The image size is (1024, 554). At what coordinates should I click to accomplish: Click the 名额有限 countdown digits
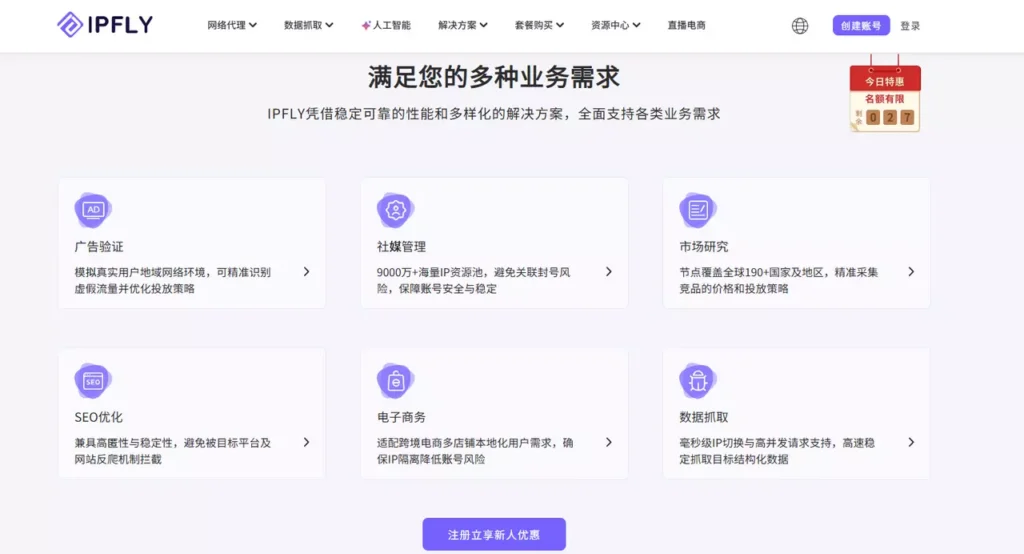pos(889,118)
